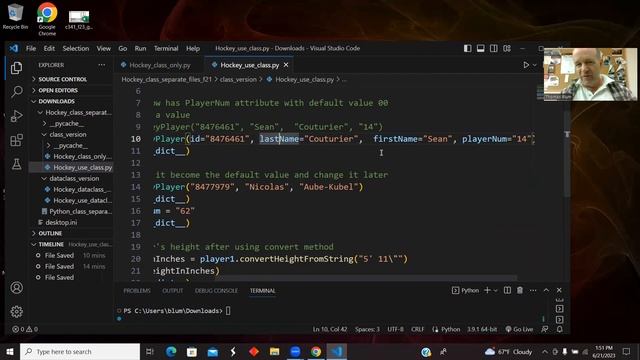640x360 pixels.
Task: Switch to the Problems panel tab
Action: coord(137,291)
